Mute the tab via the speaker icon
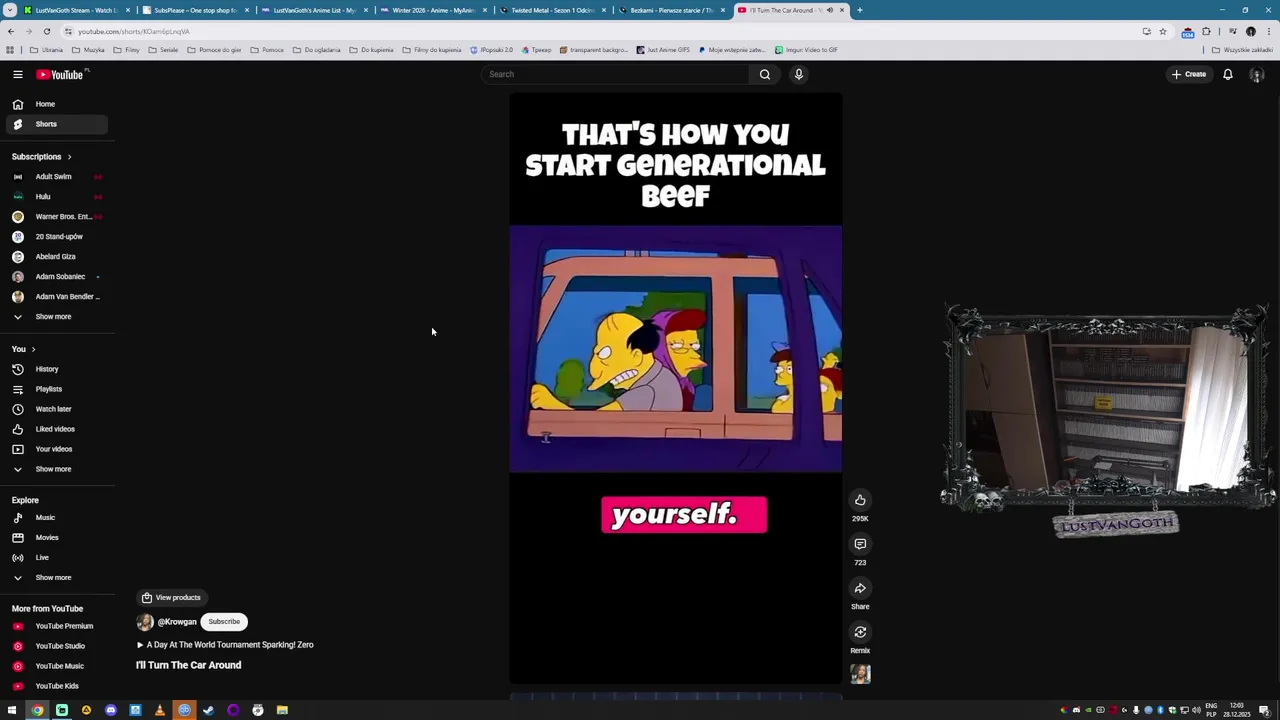Viewport: 1280px width, 720px height. (829, 10)
